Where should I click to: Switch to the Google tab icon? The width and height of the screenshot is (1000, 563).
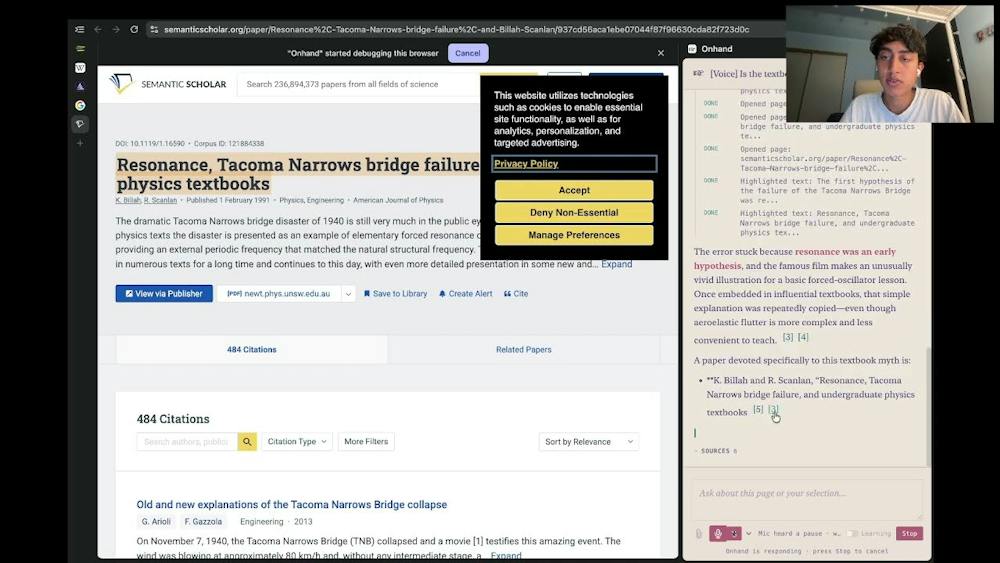tap(80, 105)
